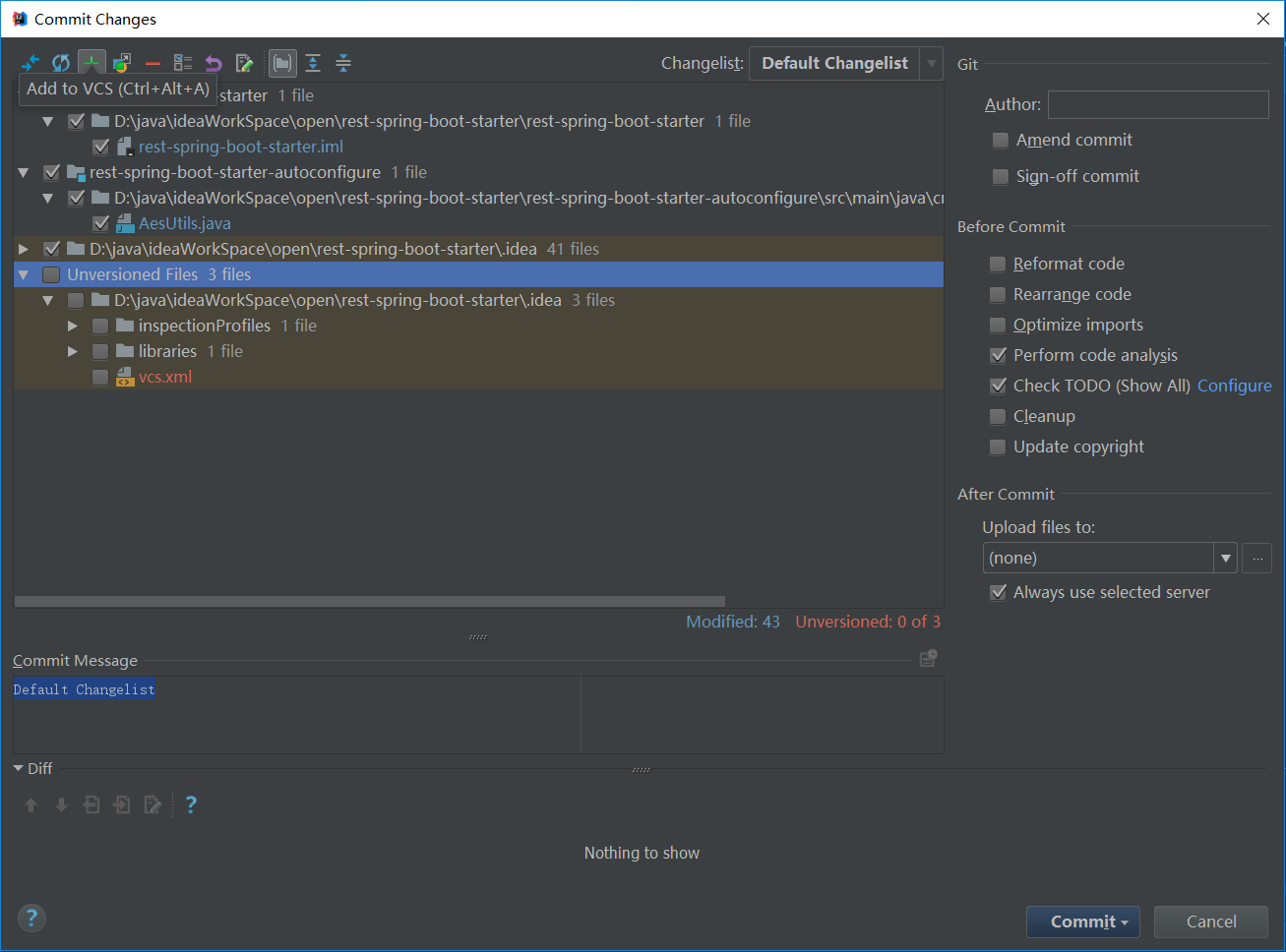The width and height of the screenshot is (1286, 952).
Task: Click the Cancel button
Action: 1211,922
